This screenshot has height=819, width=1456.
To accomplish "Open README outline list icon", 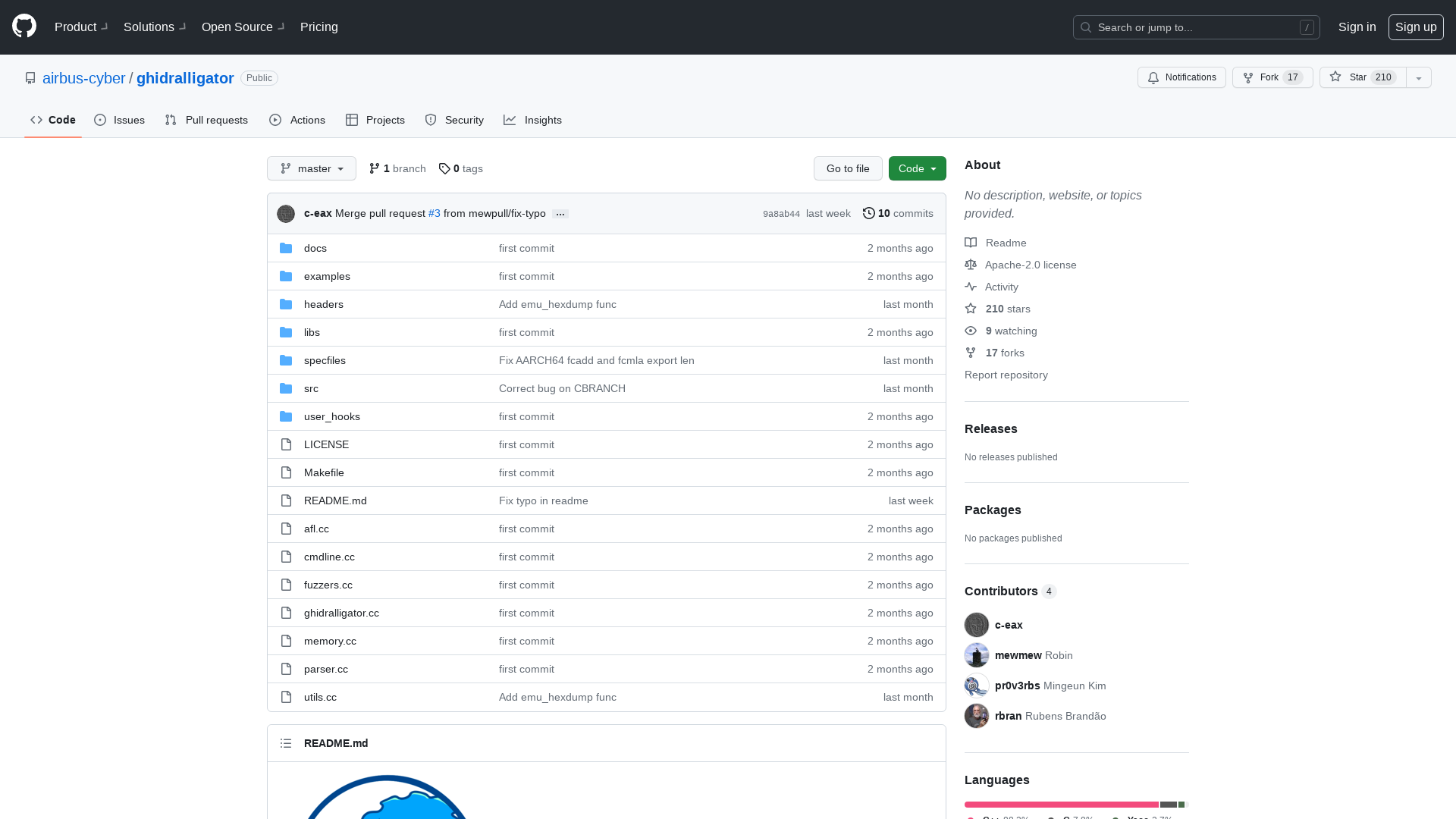I will [286, 743].
